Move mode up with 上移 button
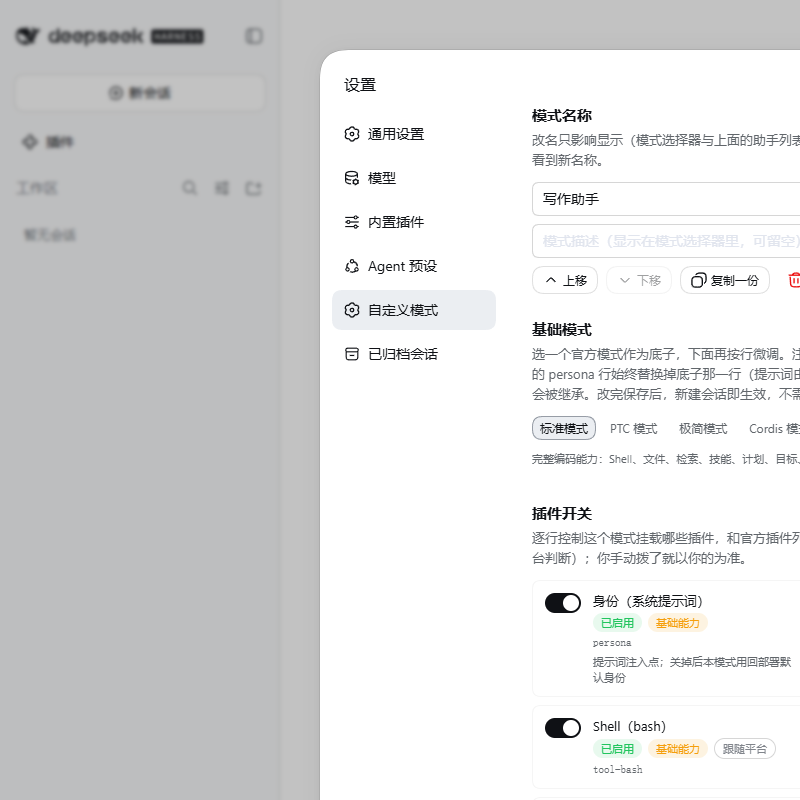The width and height of the screenshot is (800, 800). point(565,280)
